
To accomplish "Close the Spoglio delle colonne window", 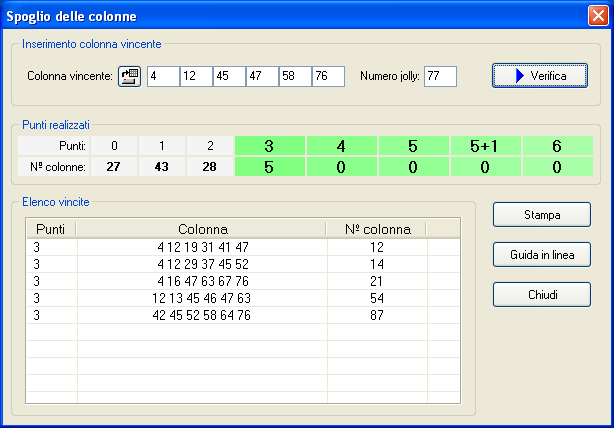I will [598, 16].
